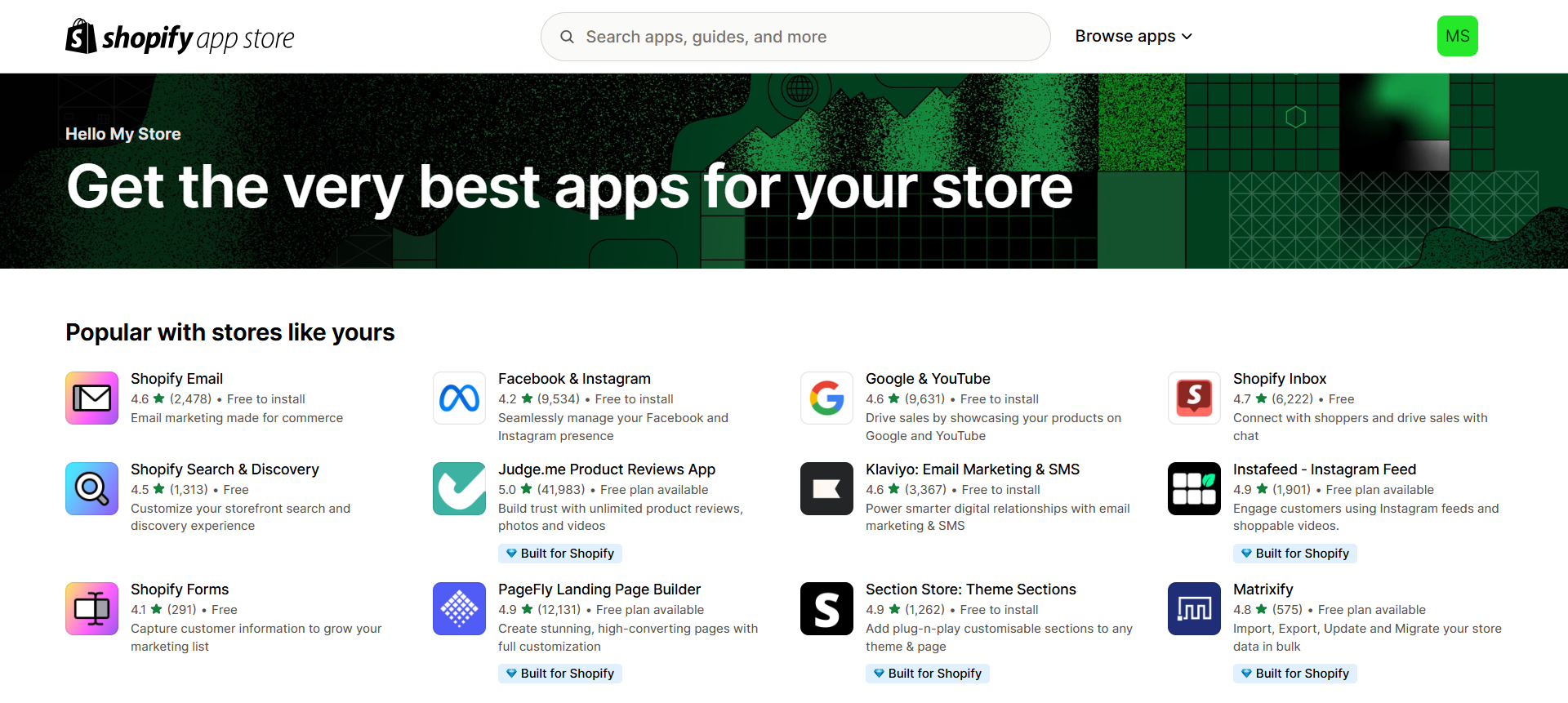Open the Shopify Forms app icon
The height and width of the screenshot is (703, 1568).
coord(91,609)
